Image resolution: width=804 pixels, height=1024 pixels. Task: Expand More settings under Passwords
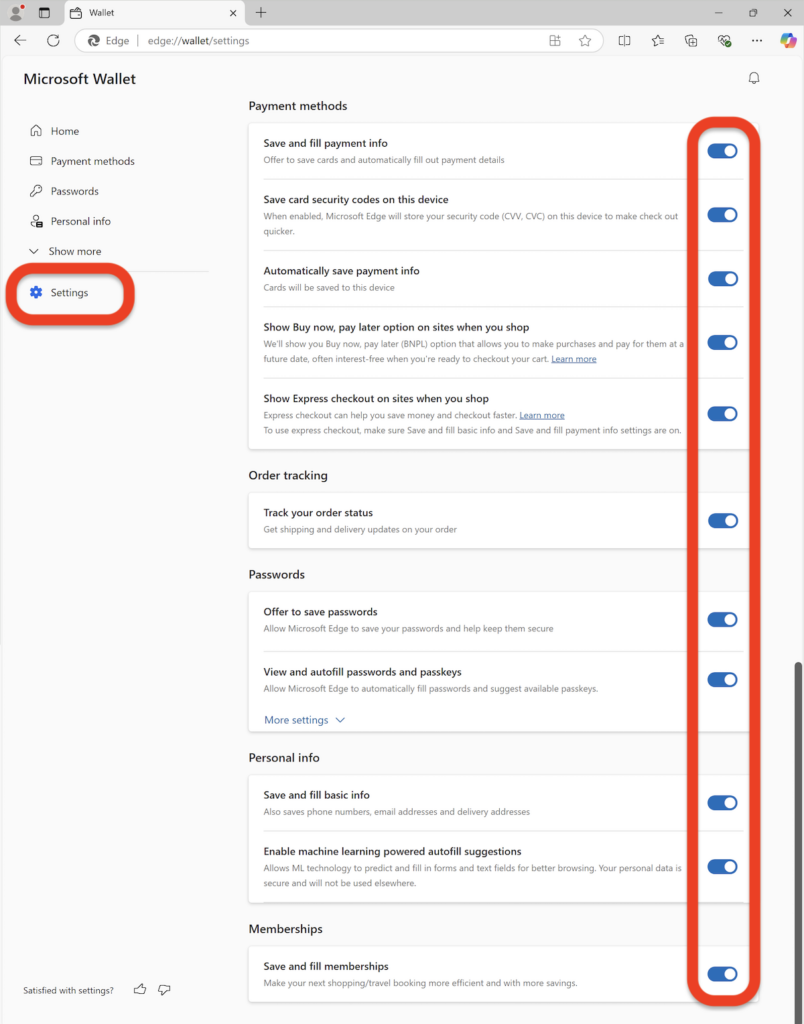point(303,720)
